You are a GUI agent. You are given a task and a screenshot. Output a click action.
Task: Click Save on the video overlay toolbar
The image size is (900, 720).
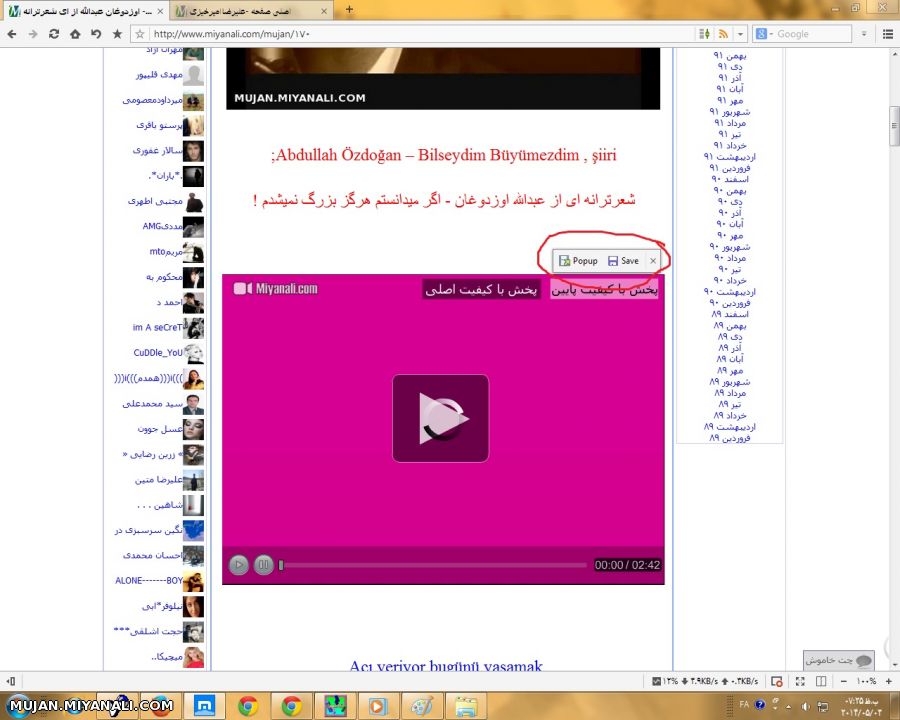[623, 261]
